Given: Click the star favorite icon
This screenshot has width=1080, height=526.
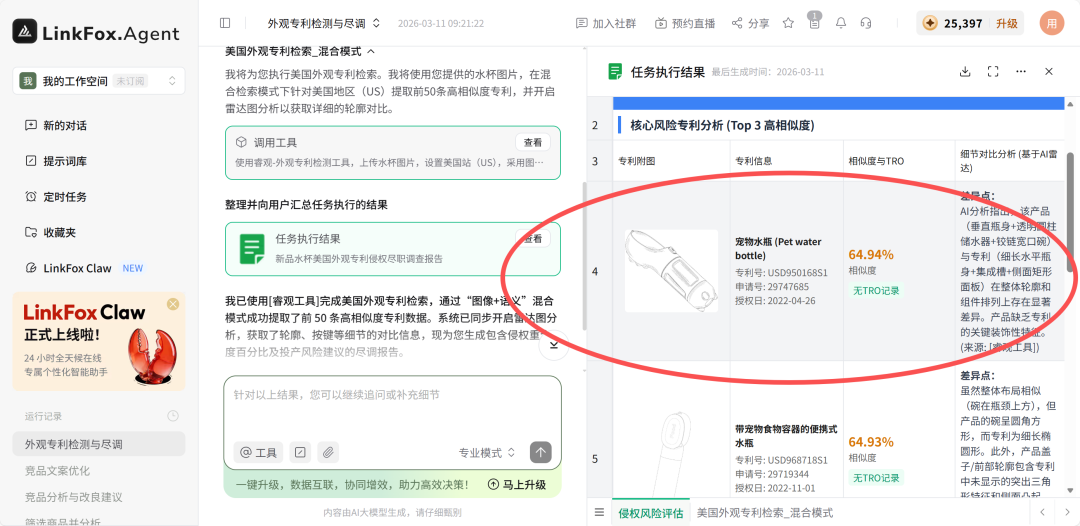Looking at the screenshot, I should [789, 23].
